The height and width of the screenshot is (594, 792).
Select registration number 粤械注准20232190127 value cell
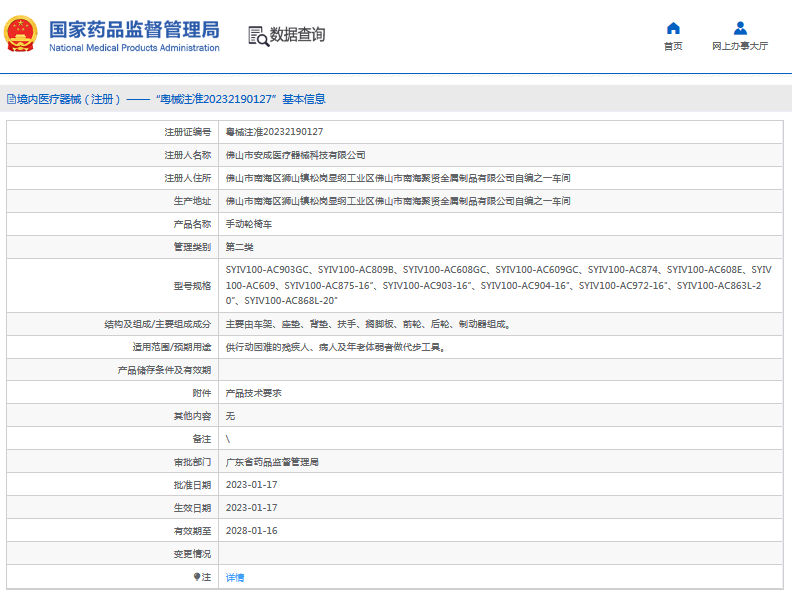274,132
